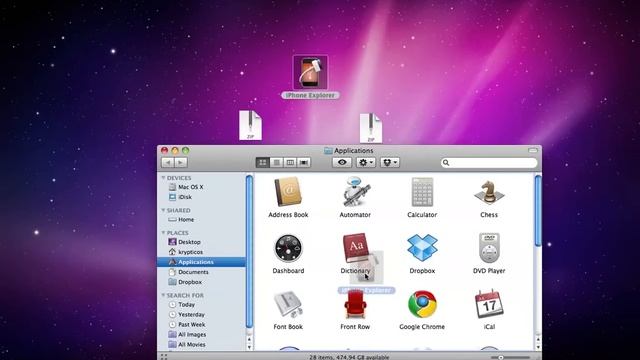640x360 pixels.
Task: Select the Front Row app icon
Action: pyautogui.click(x=355, y=304)
